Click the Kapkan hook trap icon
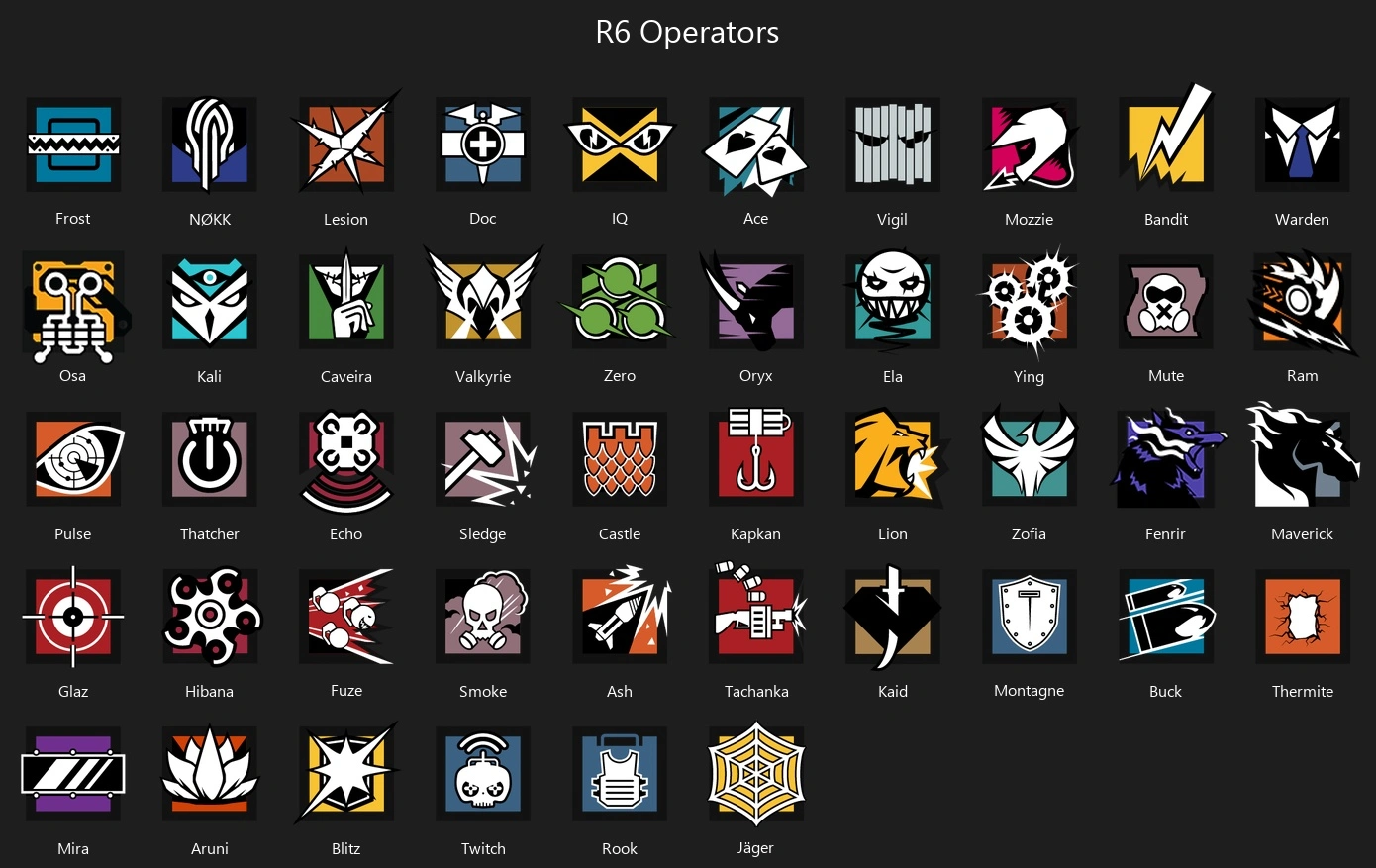1376x868 pixels. coord(756,457)
